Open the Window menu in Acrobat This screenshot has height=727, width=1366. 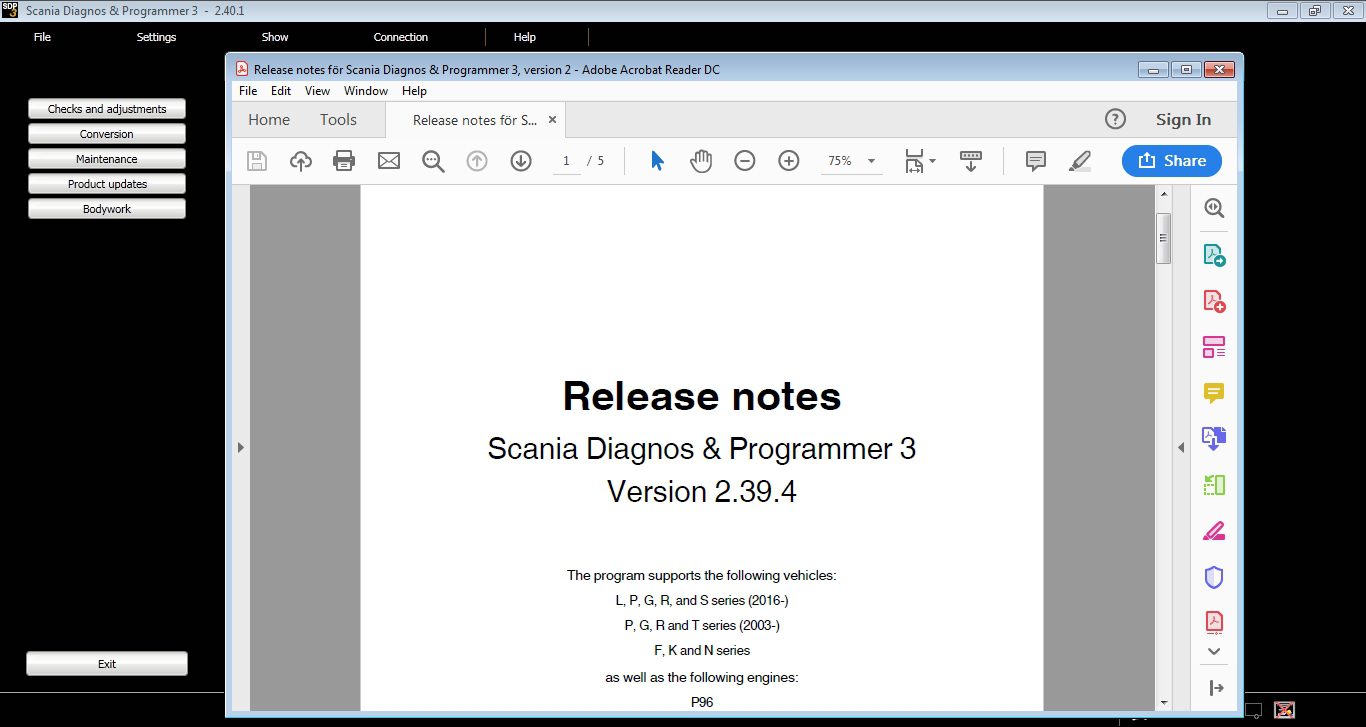[366, 91]
